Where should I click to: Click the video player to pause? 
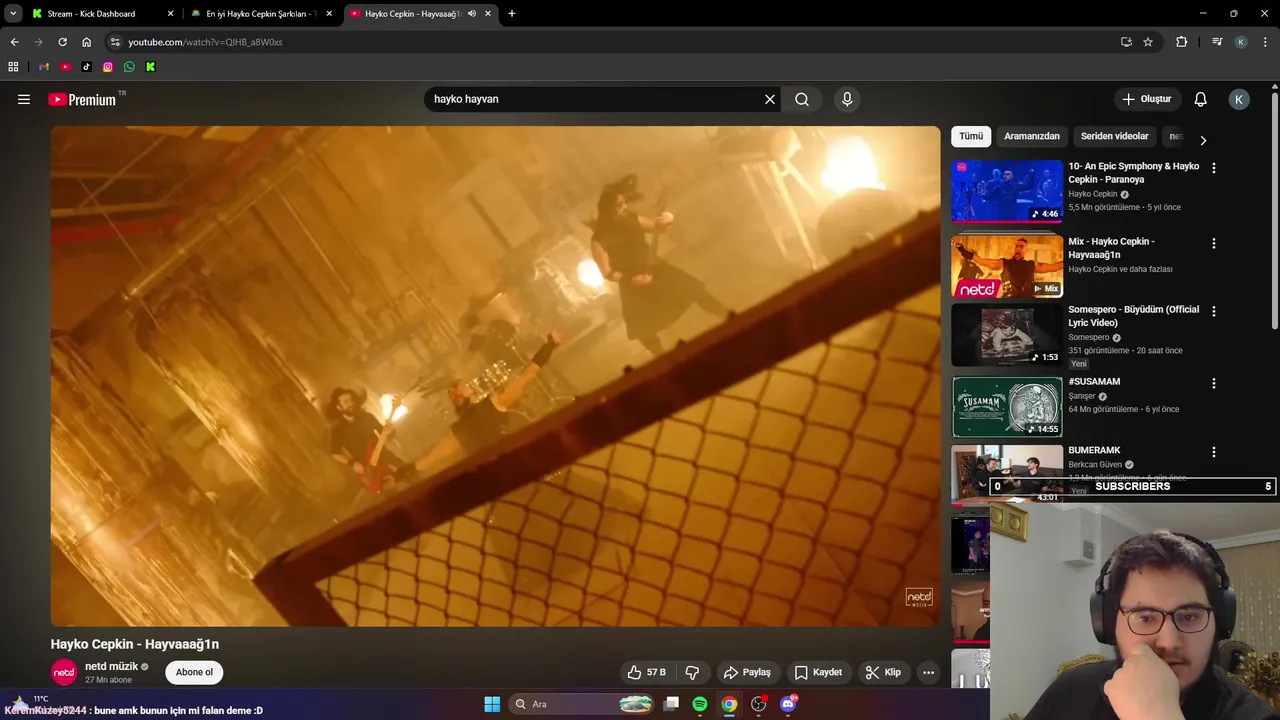[495, 376]
